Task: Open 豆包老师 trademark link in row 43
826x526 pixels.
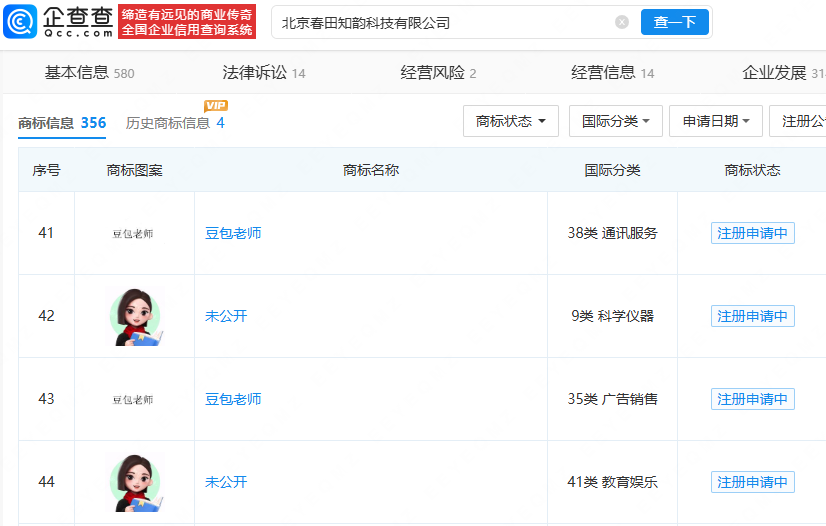Action: click(233, 399)
